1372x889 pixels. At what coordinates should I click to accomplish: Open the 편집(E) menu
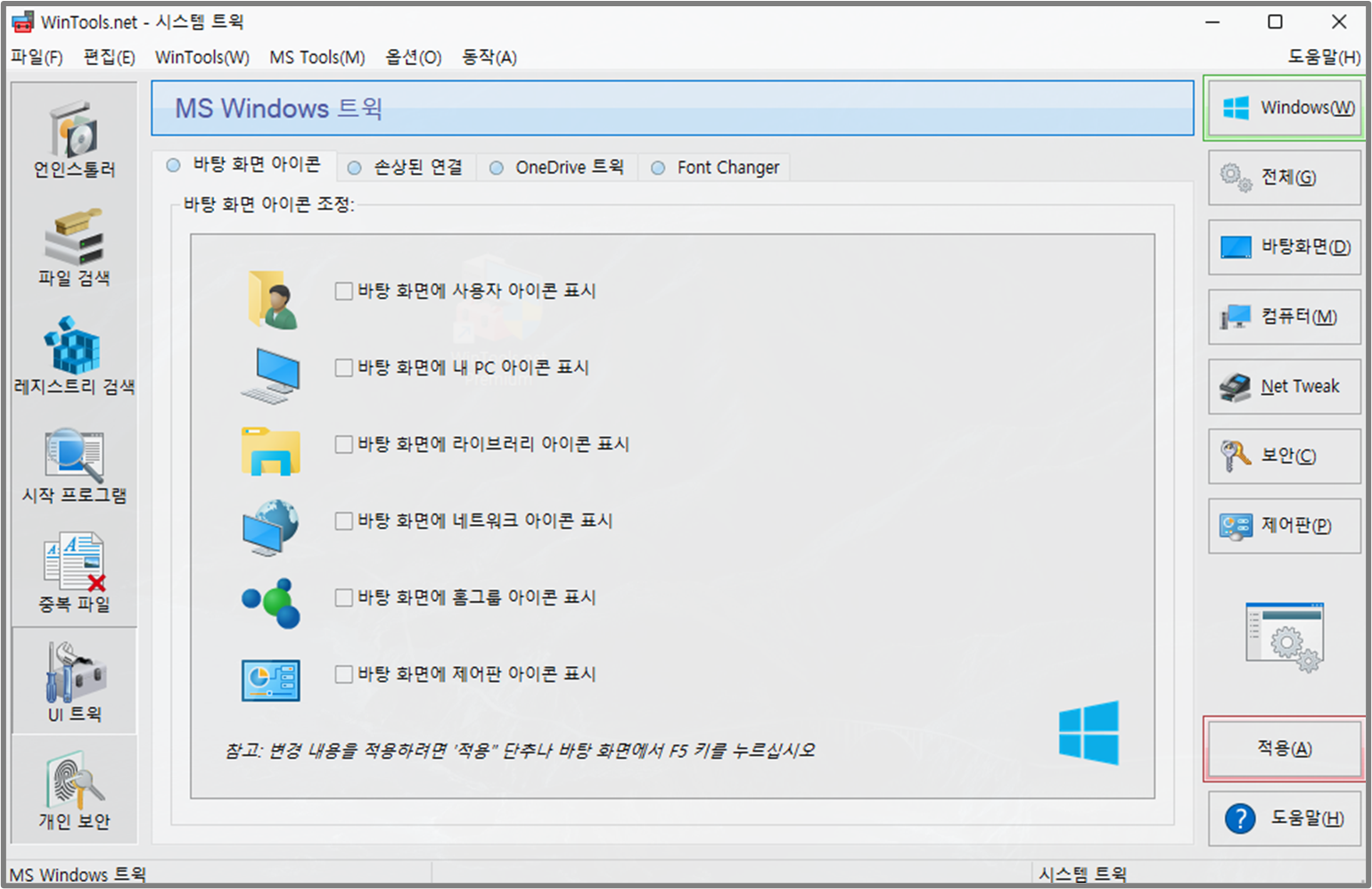(x=109, y=57)
